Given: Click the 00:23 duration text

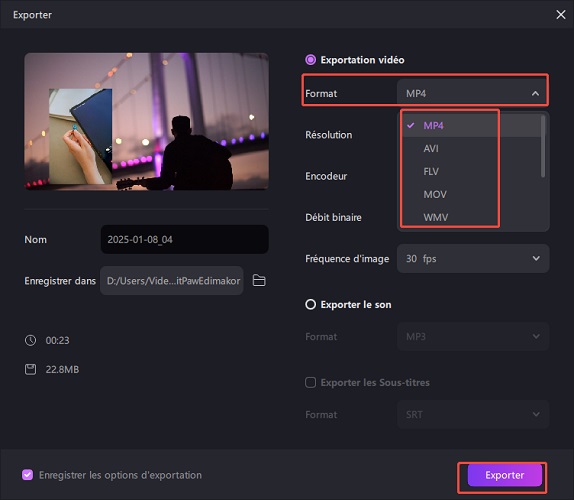Looking at the screenshot, I should [57, 340].
